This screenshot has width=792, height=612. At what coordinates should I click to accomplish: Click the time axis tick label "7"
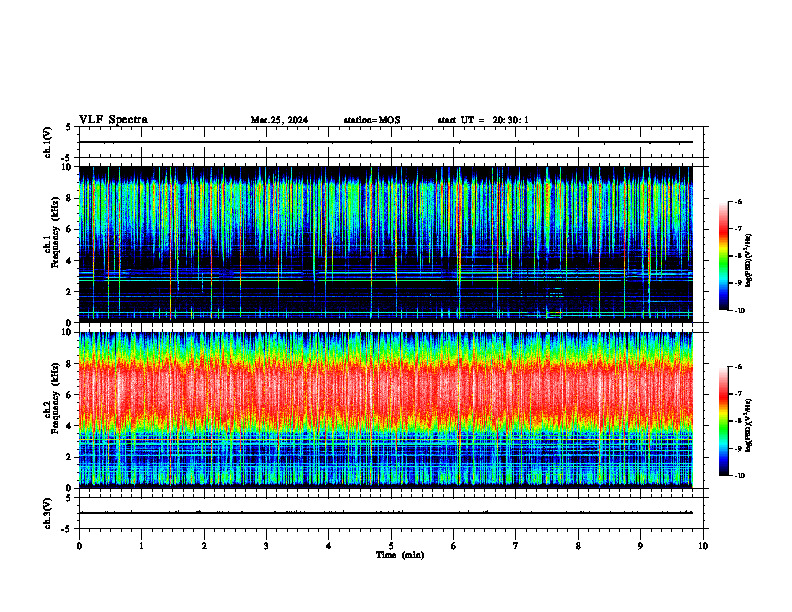(516, 546)
